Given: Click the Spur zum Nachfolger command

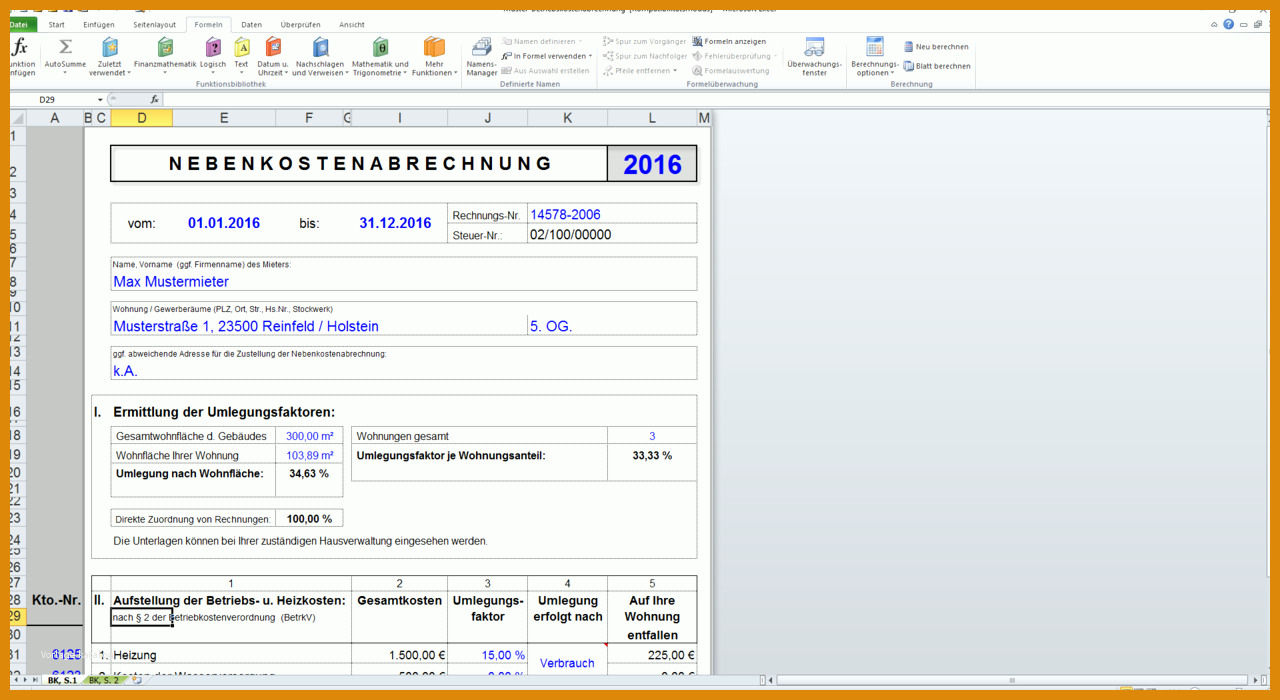Looking at the screenshot, I should (645, 56).
